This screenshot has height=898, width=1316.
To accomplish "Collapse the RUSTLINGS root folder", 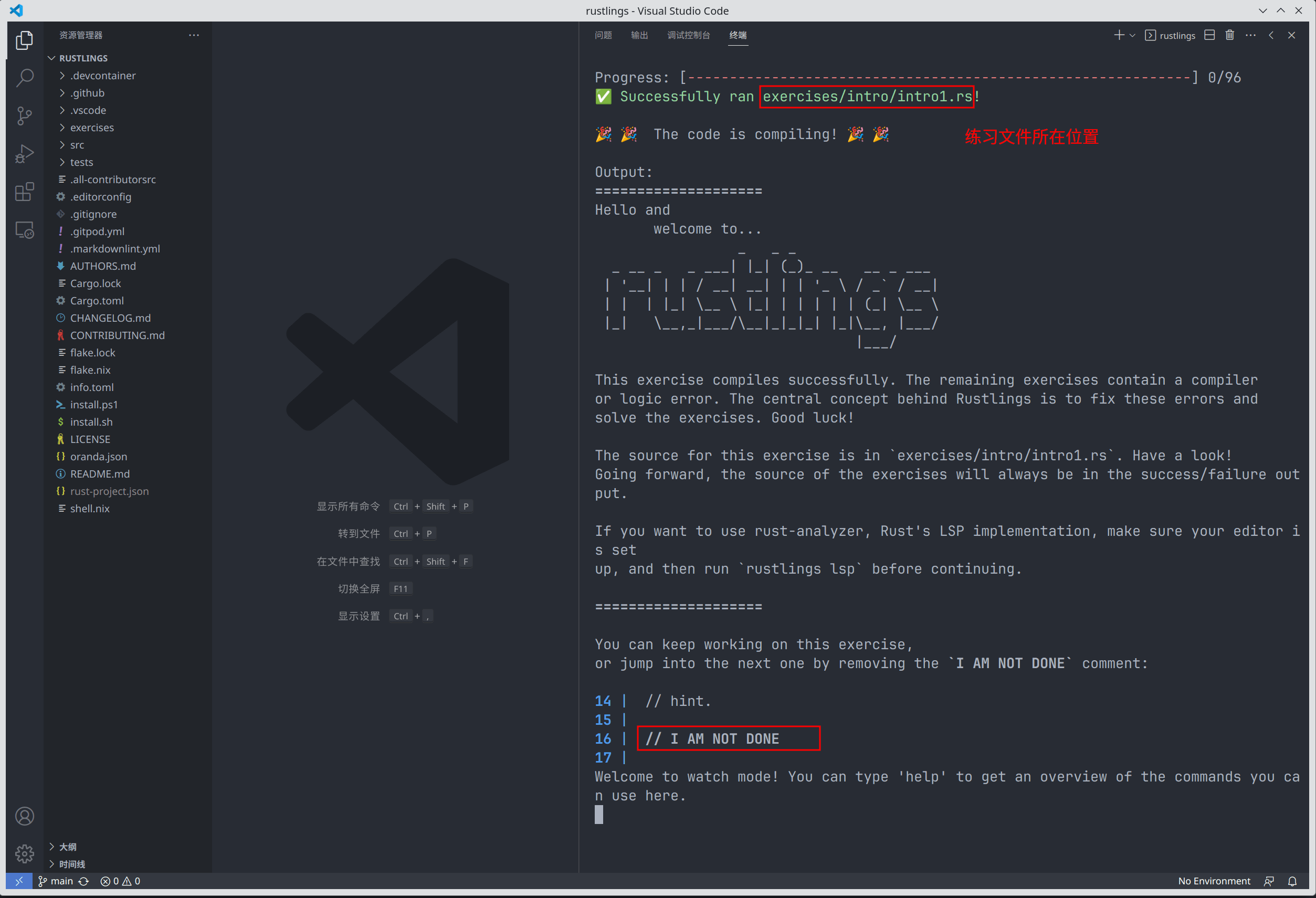I will click(128, 58).
